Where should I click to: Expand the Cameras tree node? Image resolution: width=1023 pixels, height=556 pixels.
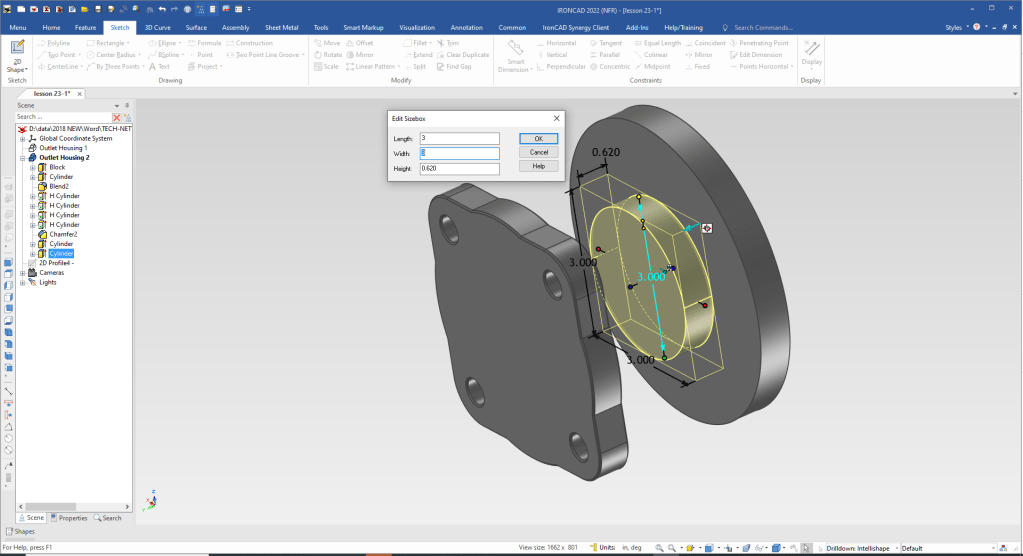coord(22,272)
